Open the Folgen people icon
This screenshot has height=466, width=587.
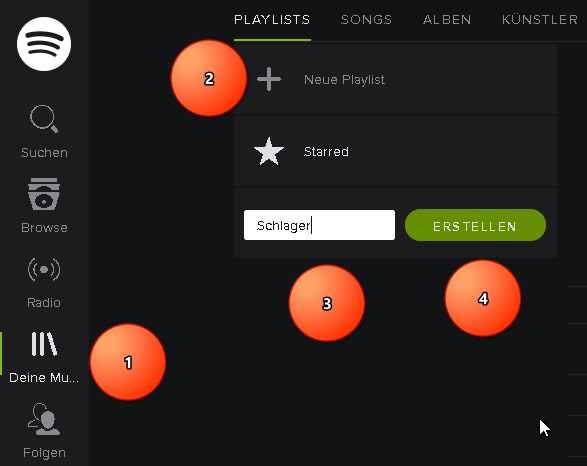[44, 419]
